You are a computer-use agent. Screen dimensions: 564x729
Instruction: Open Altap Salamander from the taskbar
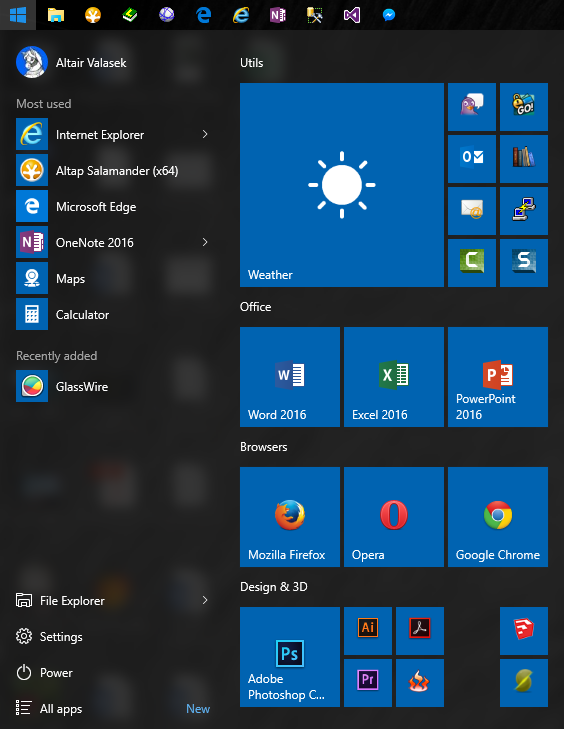(93, 15)
